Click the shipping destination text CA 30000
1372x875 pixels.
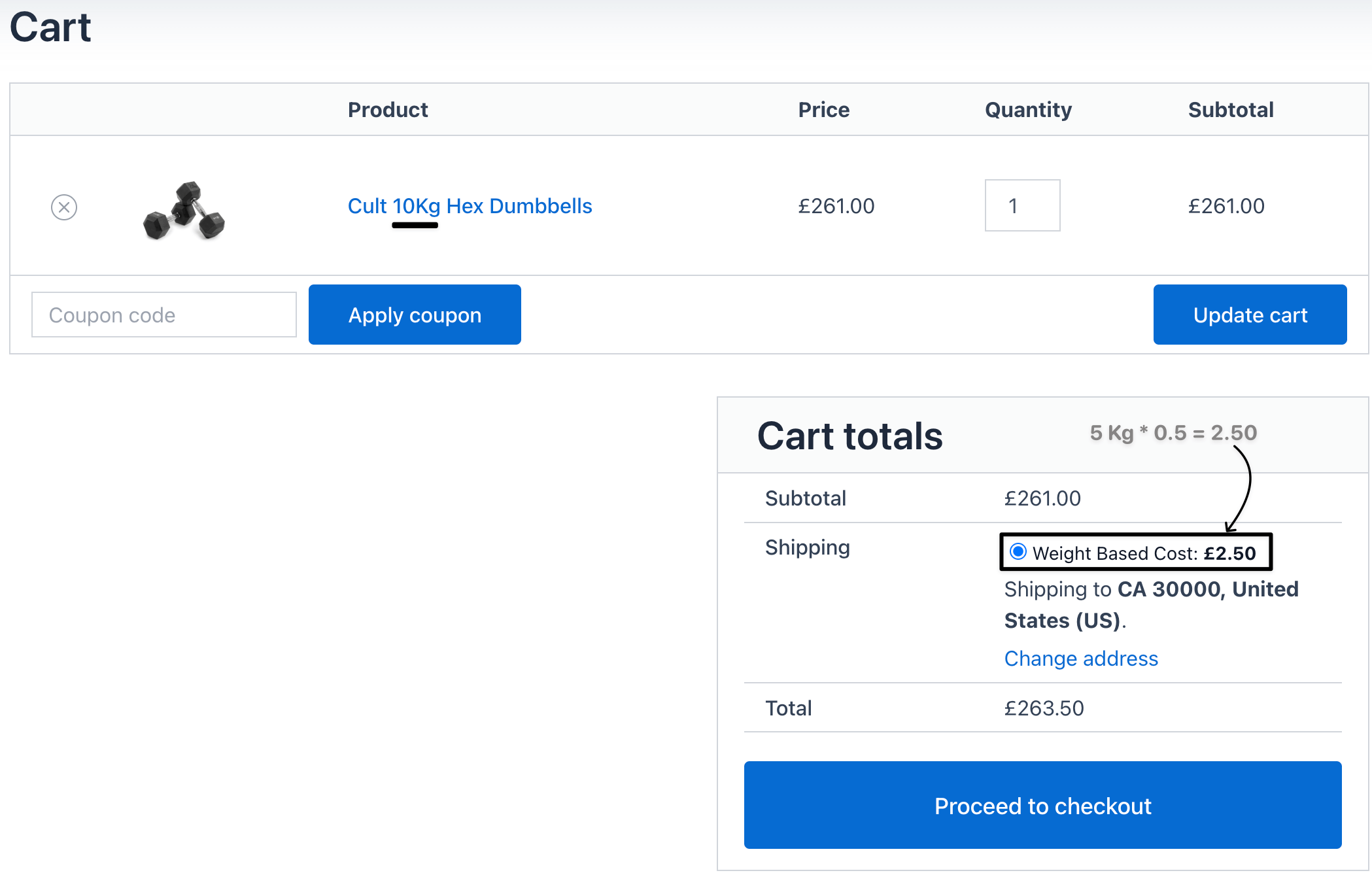pos(1169,589)
